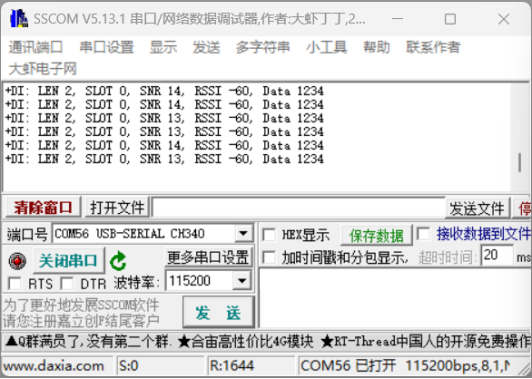Open the 帮助 menu
This screenshot has width=532, height=379.
click(x=376, y=47)
